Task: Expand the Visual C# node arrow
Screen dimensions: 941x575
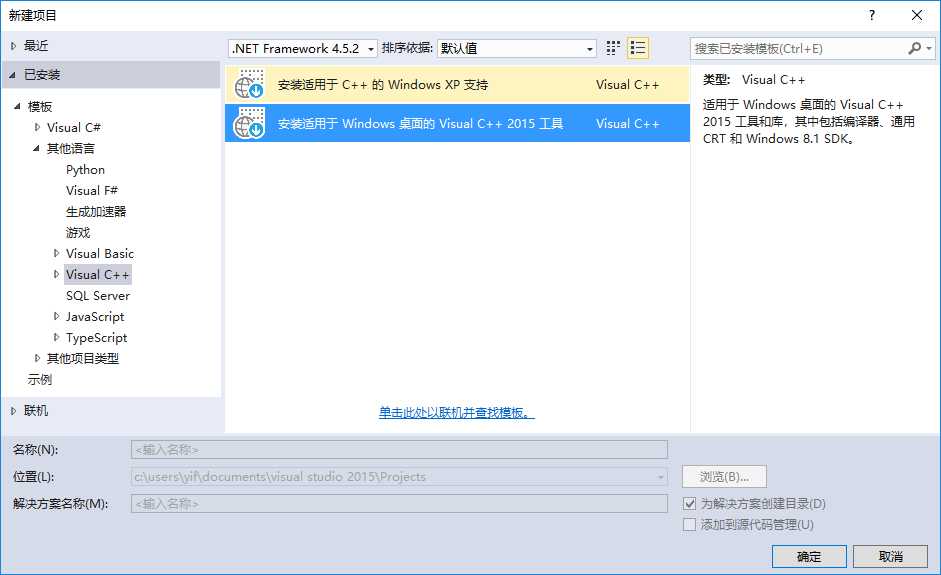Action: pyautogui.click(x=37, y=127)
